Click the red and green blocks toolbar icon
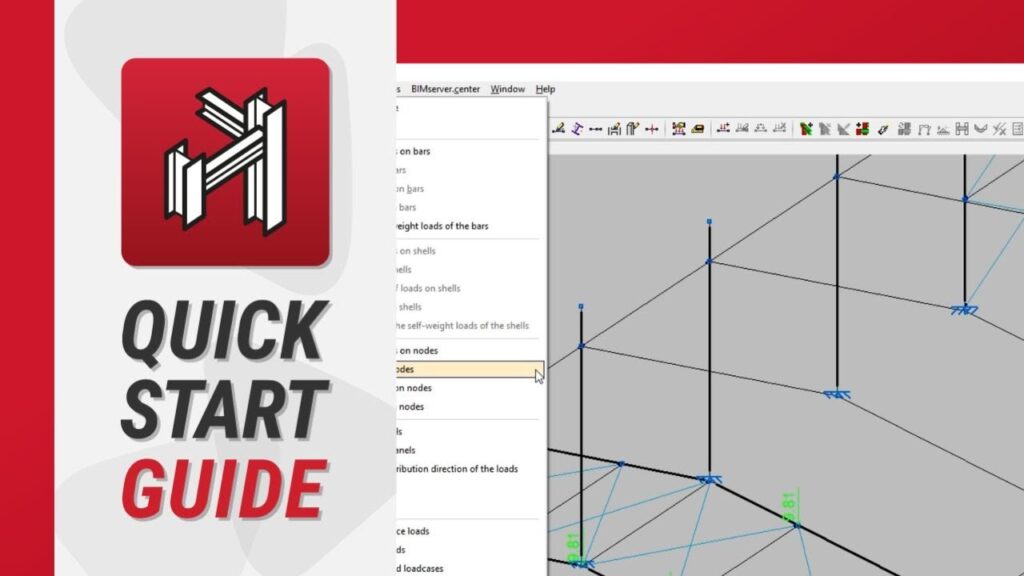This screenshot has width=1024, height=576. tap(862, 129)
